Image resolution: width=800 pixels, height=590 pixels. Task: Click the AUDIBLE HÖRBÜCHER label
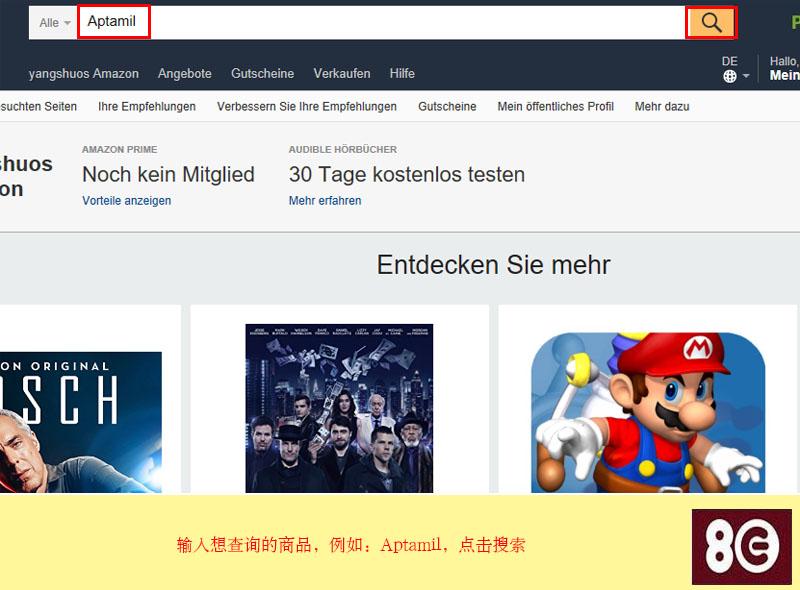pos(343,150)
